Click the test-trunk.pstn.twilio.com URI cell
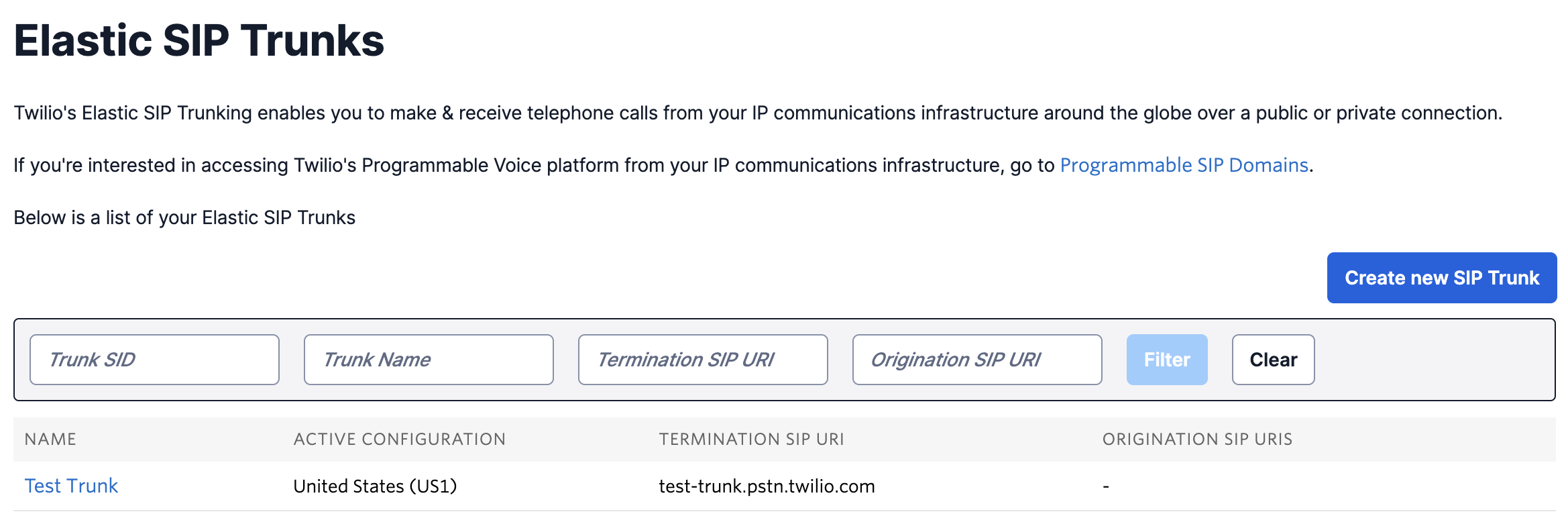Image resolution: width=1568 pixels, height=514 pixels. coord(767,486)
